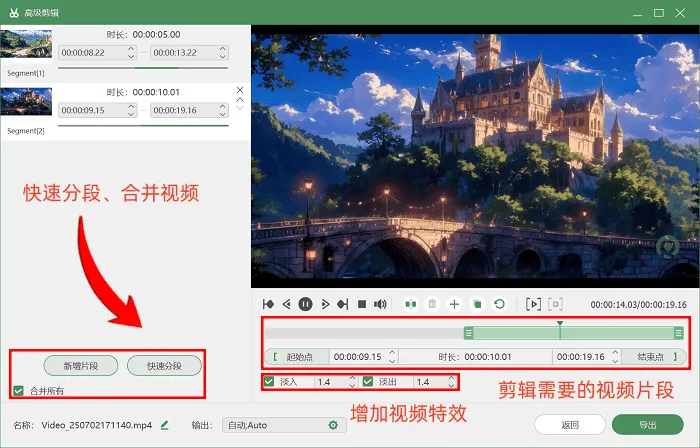The height and width of the screenshot is (448, 700).
Task: Step forward one frame
Action: pyautogui.click(x=325, y=304)
